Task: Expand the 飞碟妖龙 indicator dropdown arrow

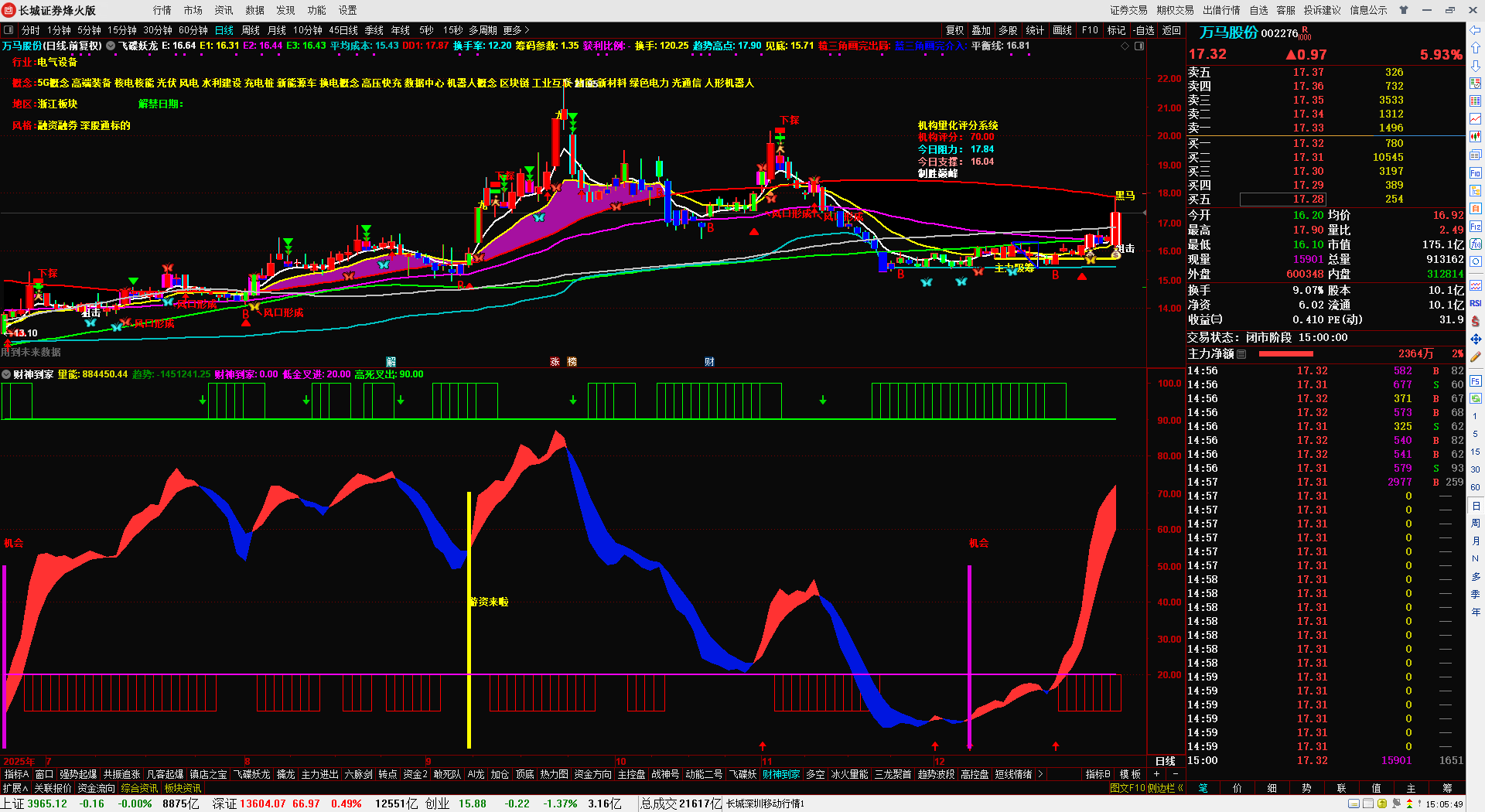Action: click(111, 46)
